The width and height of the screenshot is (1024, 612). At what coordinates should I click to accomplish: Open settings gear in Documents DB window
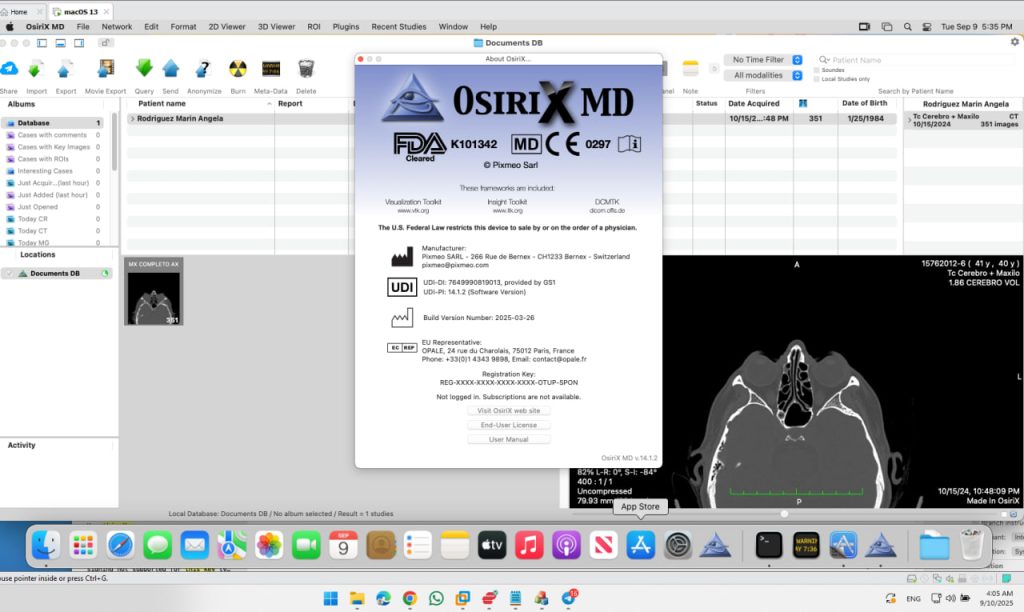[1015, 42]
